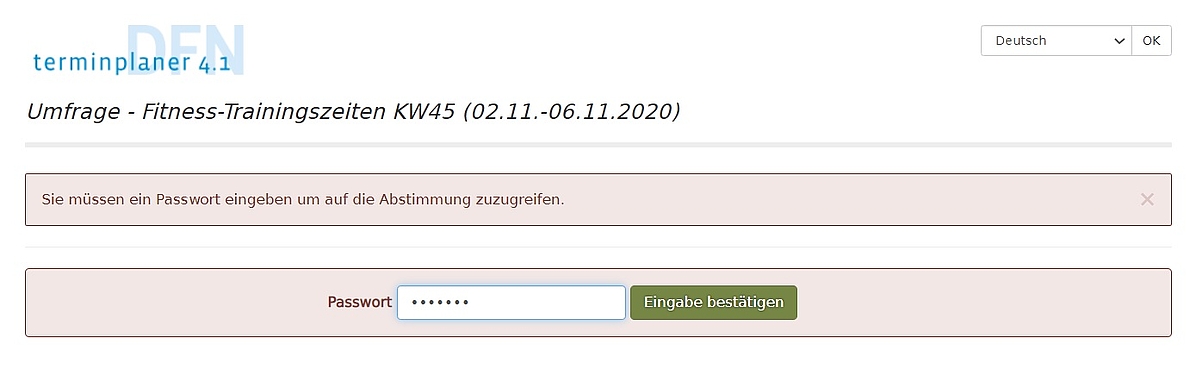Confirm language selection with OK button
Image resolution: width=1196 pixels, height=382 pixels.
pyautogui.click(x=1151, y=41)
